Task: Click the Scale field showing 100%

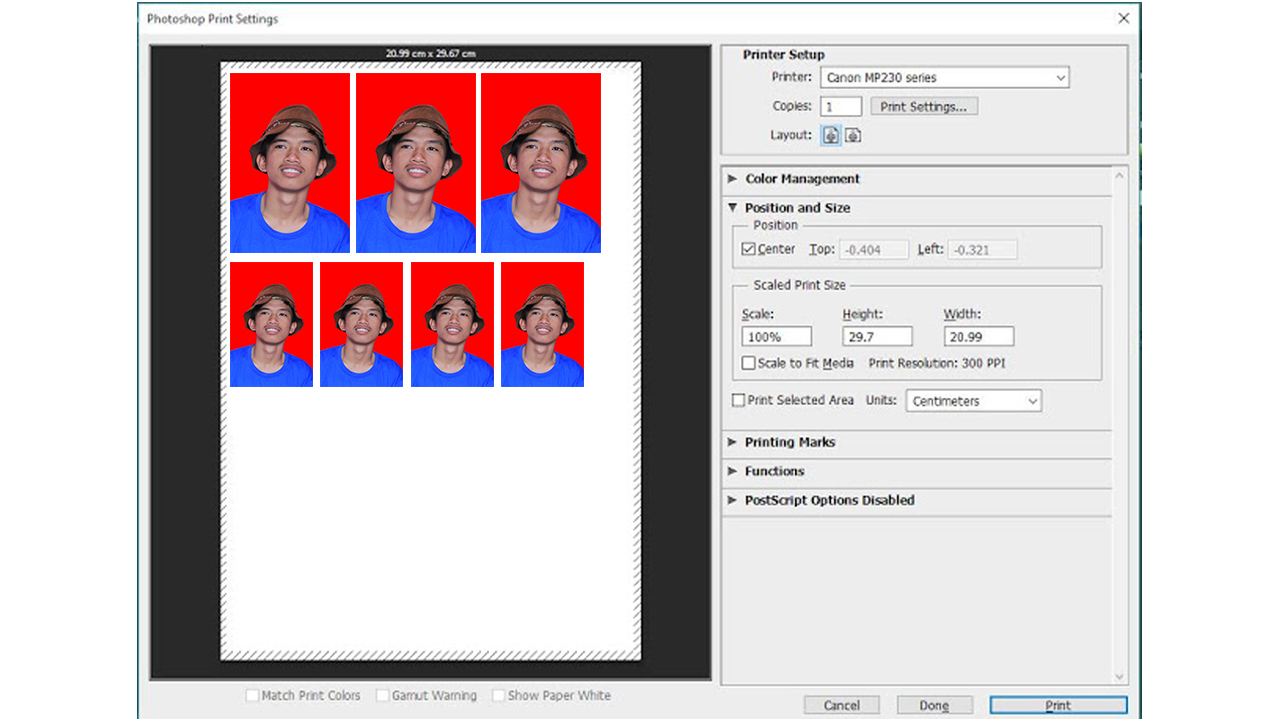Action: click(777, 337)
